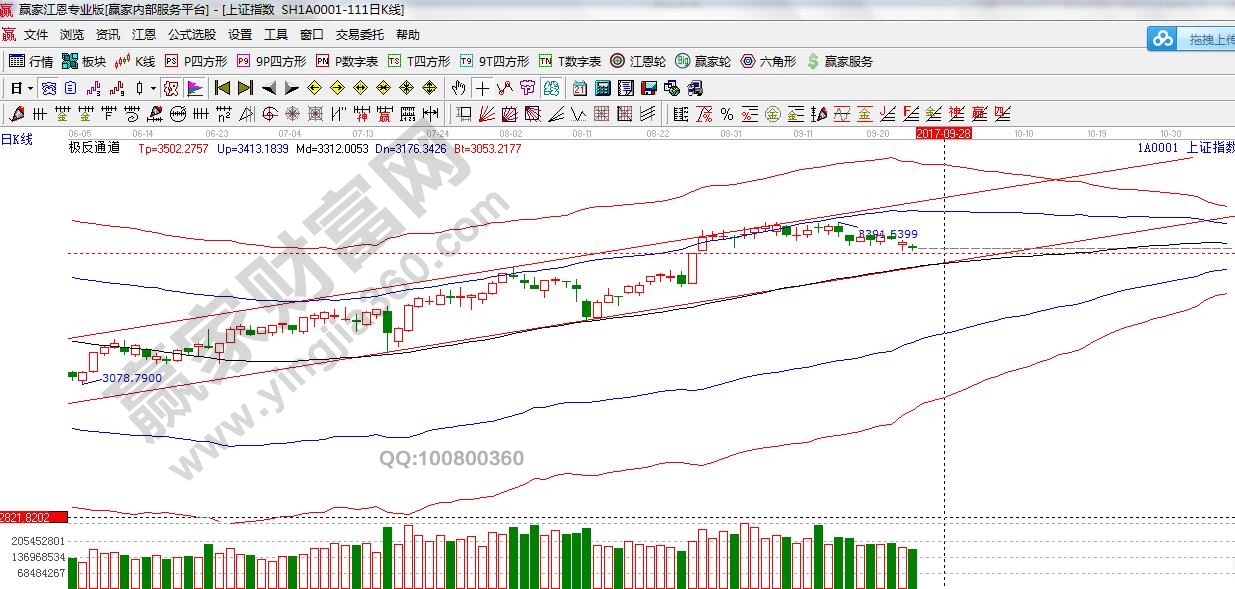The height and width of the screenshot is (589, 1235).
Task: Open the 江恩 menu
Action: click(x=144, y=34)
